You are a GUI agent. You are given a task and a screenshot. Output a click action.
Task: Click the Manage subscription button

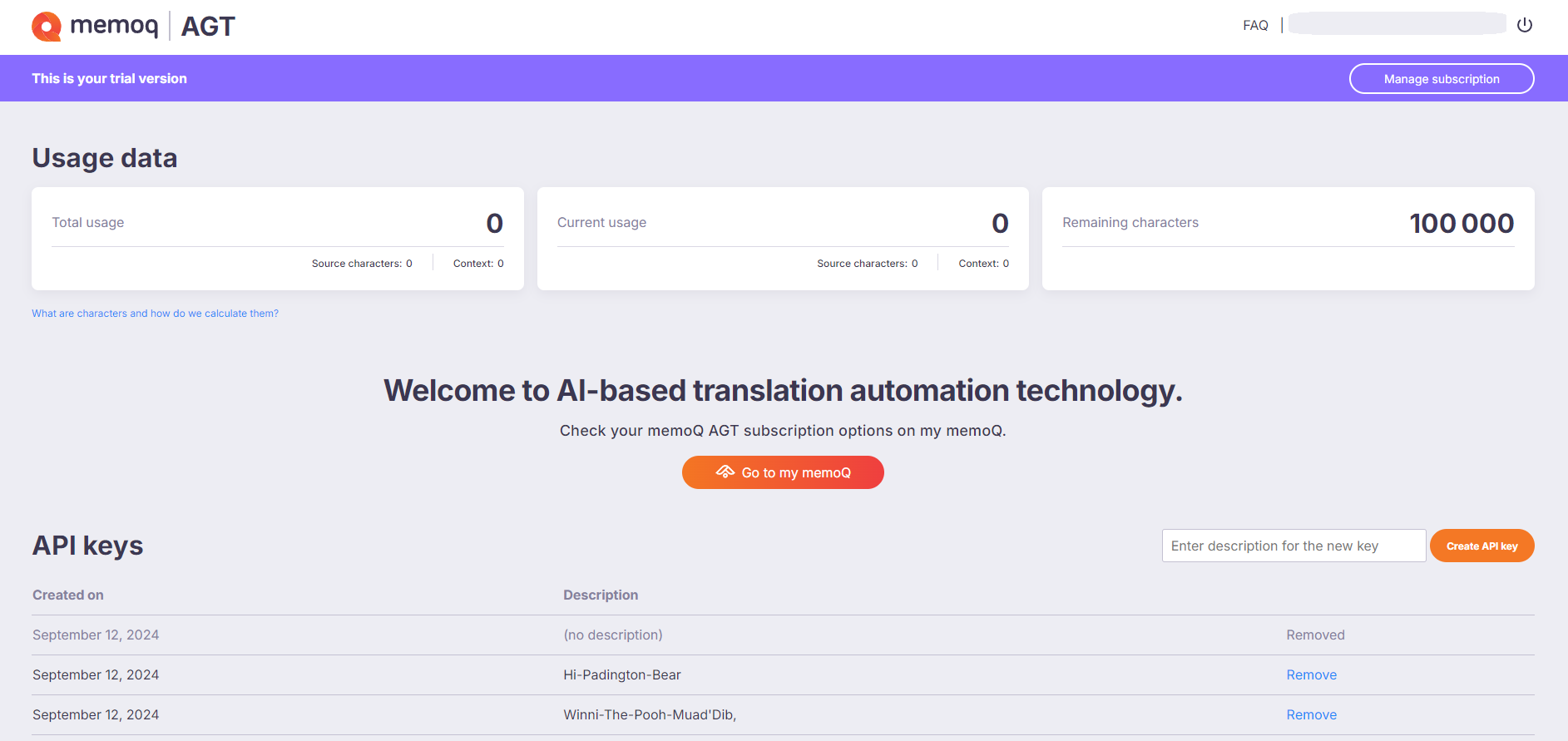pos(1442,79)
